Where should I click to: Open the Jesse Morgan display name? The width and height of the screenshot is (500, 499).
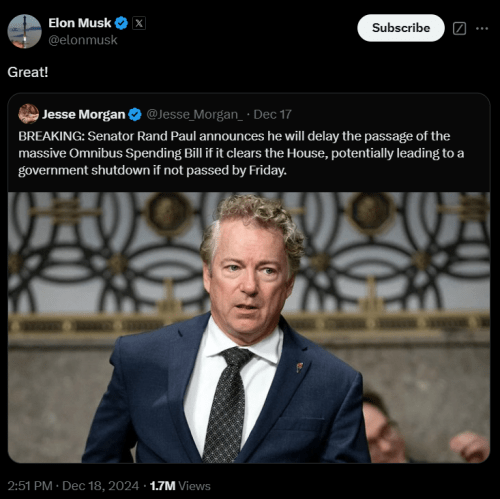83,115
